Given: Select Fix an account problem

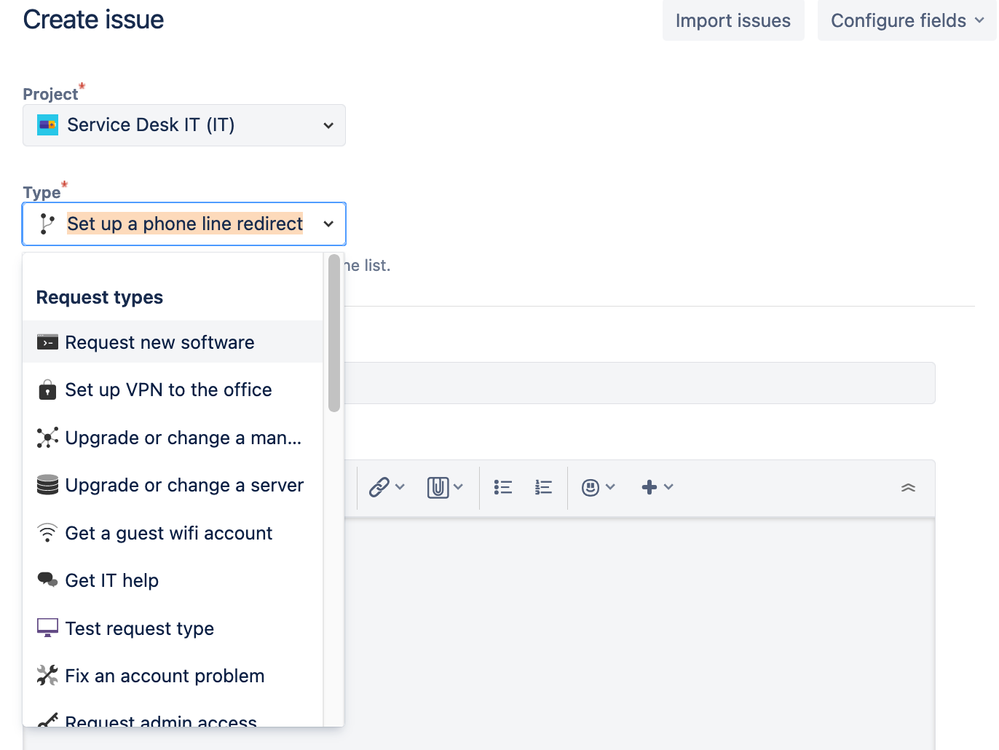Looking at the screenshot, I should pyautogui.click(x=173, y=675).
